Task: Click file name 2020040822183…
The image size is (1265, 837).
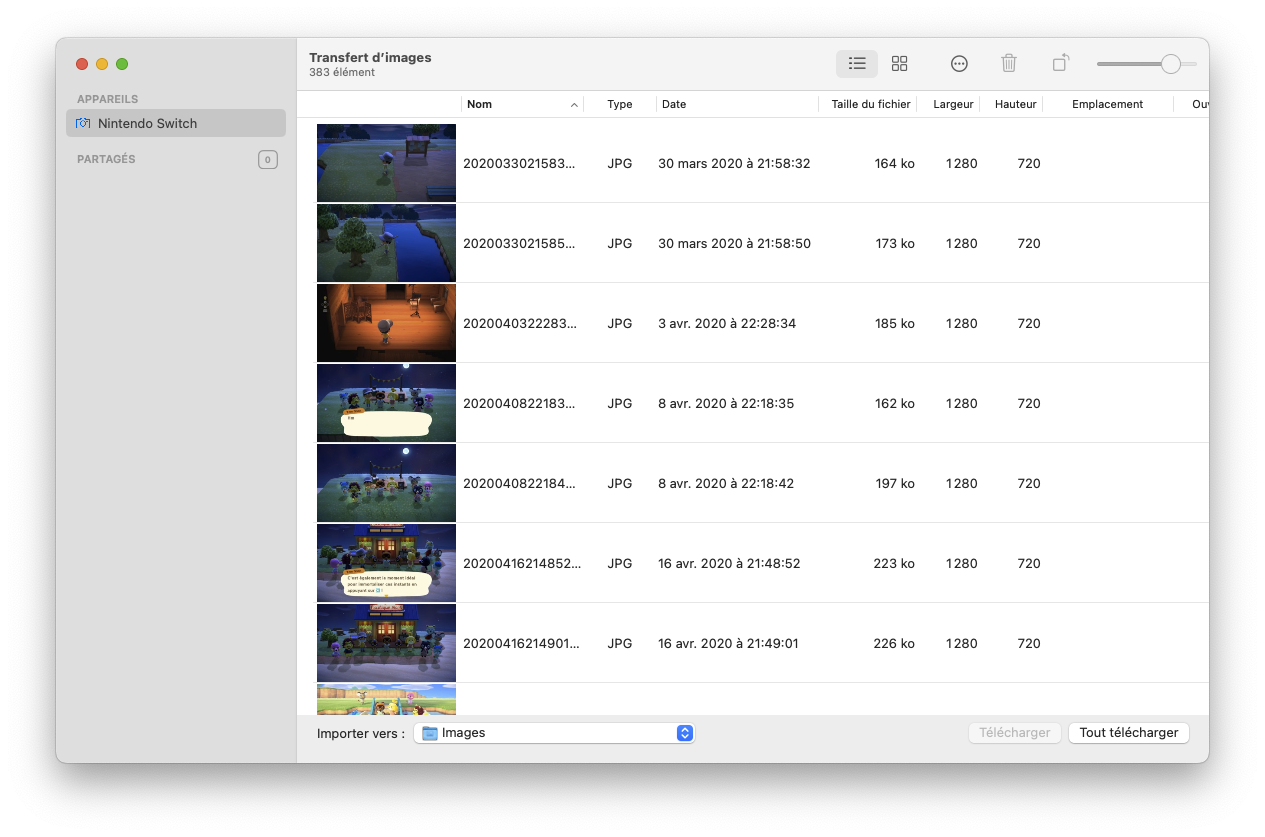Action: 519,403
